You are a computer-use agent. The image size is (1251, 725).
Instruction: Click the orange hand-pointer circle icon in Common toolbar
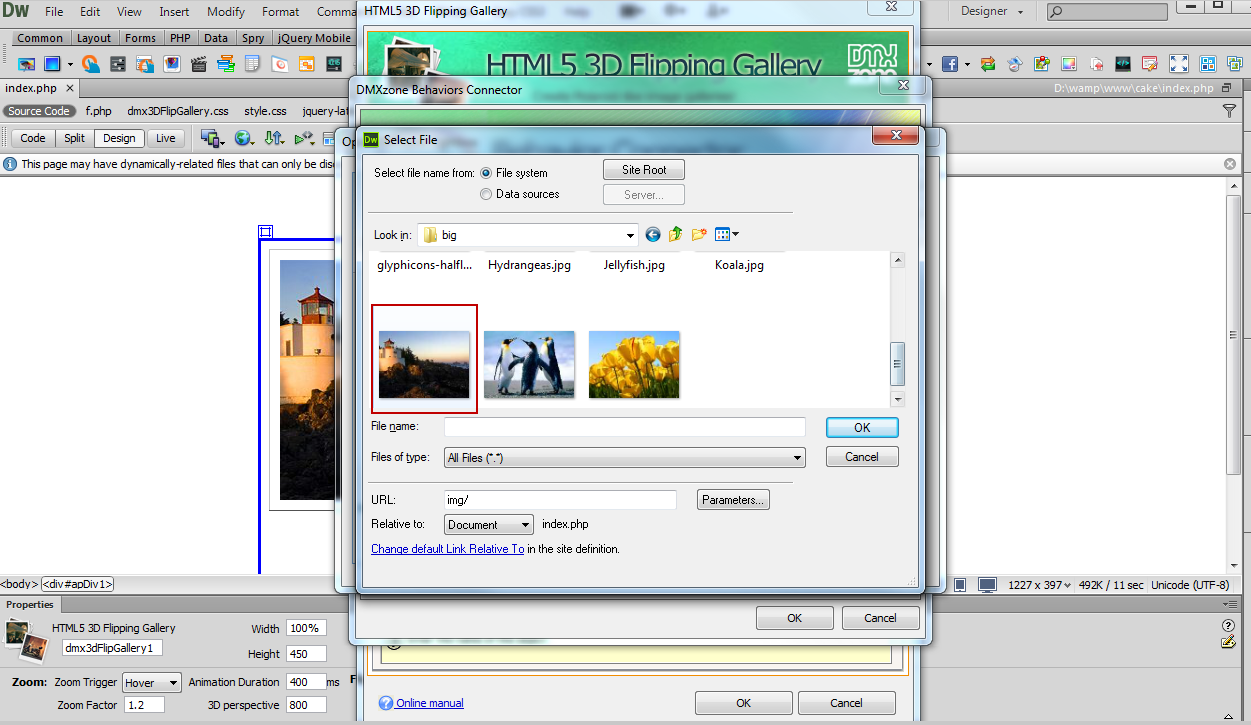pyautogui.click(x=91, y=64)
